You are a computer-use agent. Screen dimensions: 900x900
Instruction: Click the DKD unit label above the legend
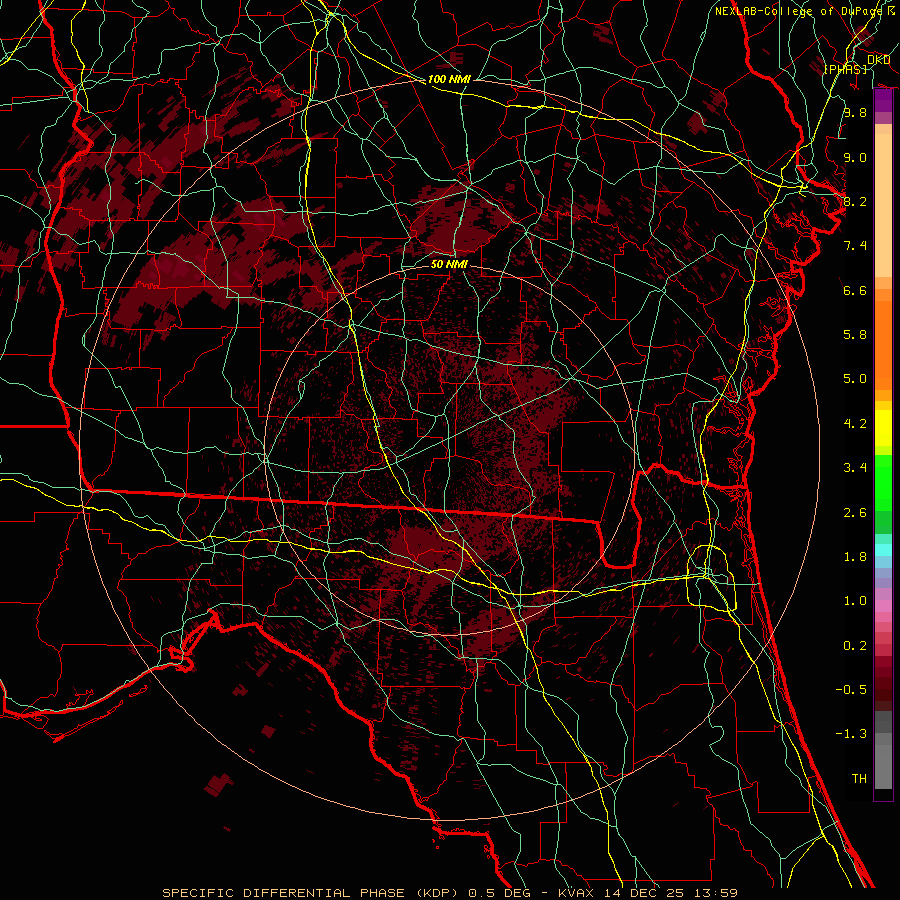[x=878, y=59]
